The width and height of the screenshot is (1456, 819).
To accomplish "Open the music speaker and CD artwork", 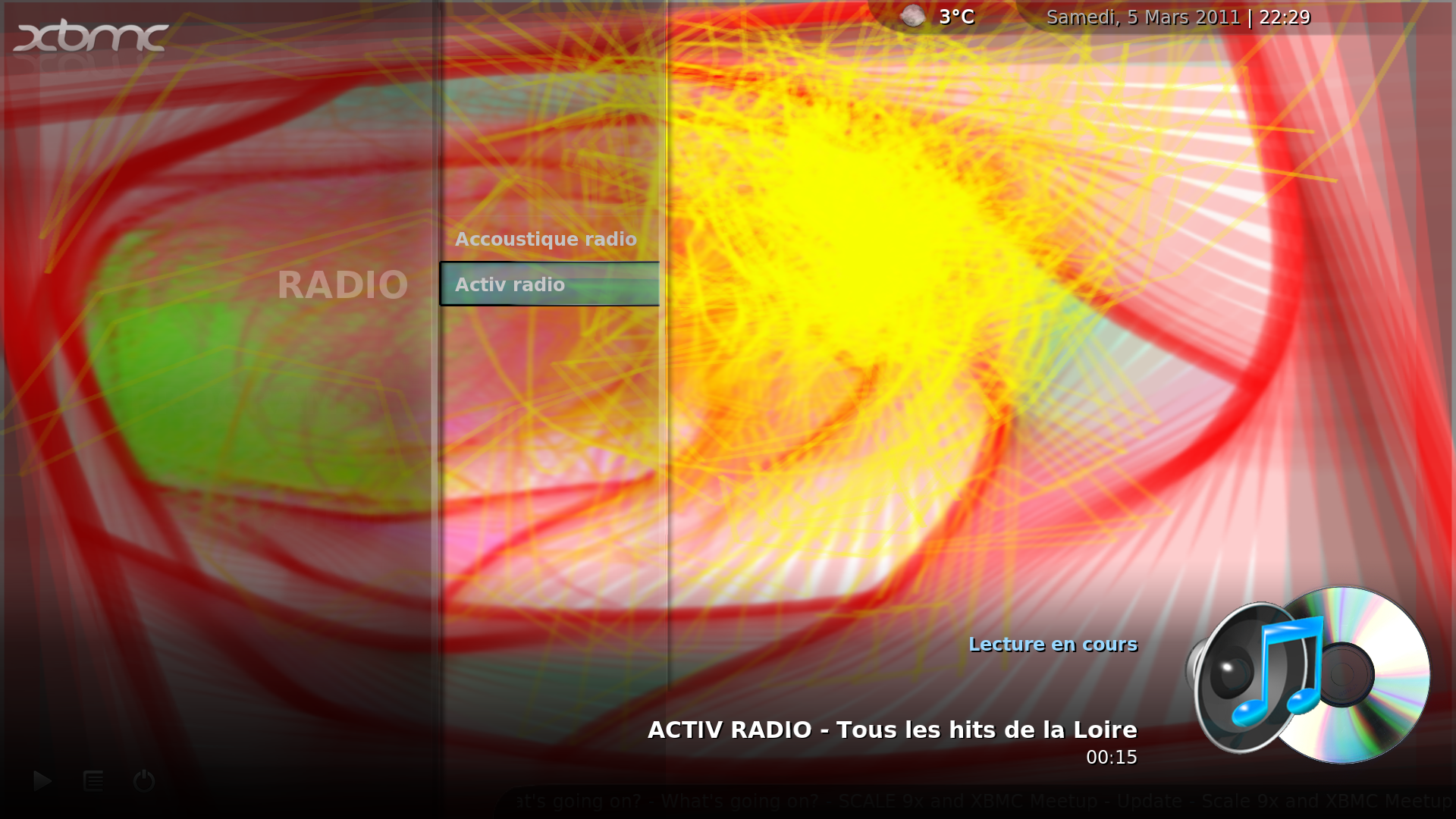I will coord(1309,675).
